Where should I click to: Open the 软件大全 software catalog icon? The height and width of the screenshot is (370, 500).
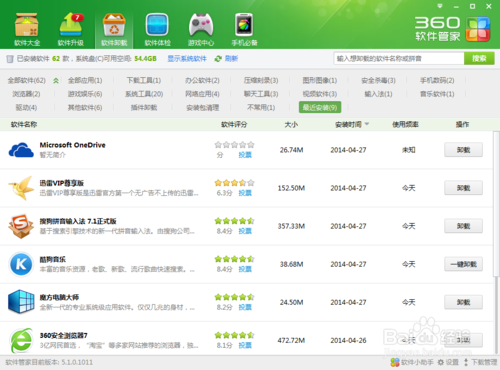pos(27,25)
